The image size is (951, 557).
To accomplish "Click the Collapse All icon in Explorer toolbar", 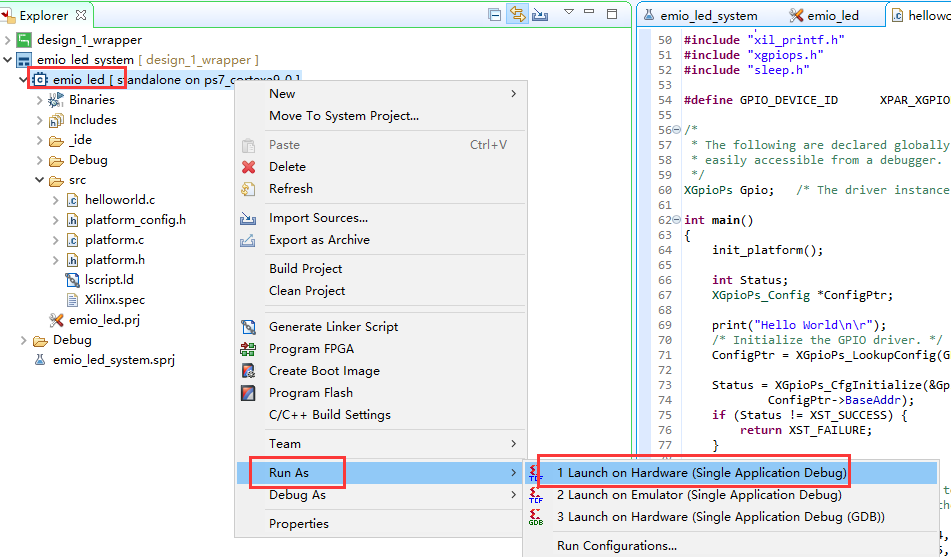I will tap(494, 15).
